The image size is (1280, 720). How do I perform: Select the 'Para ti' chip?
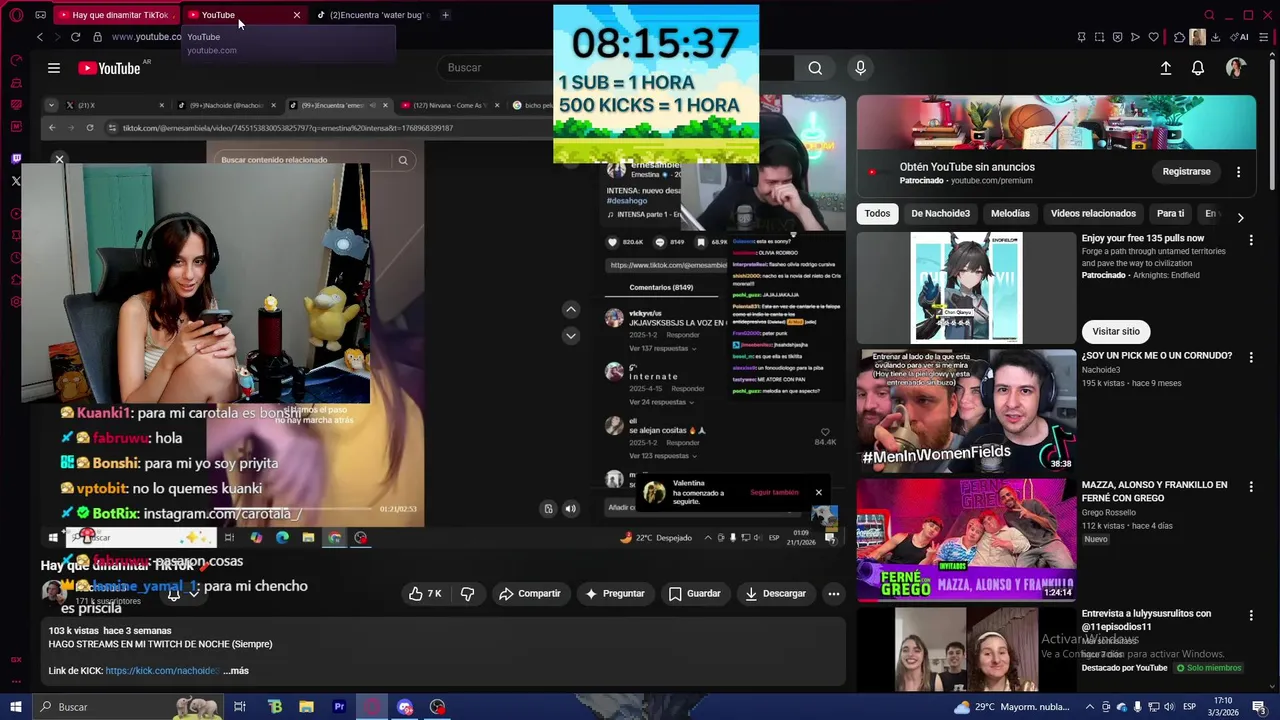click(1170, 213)
